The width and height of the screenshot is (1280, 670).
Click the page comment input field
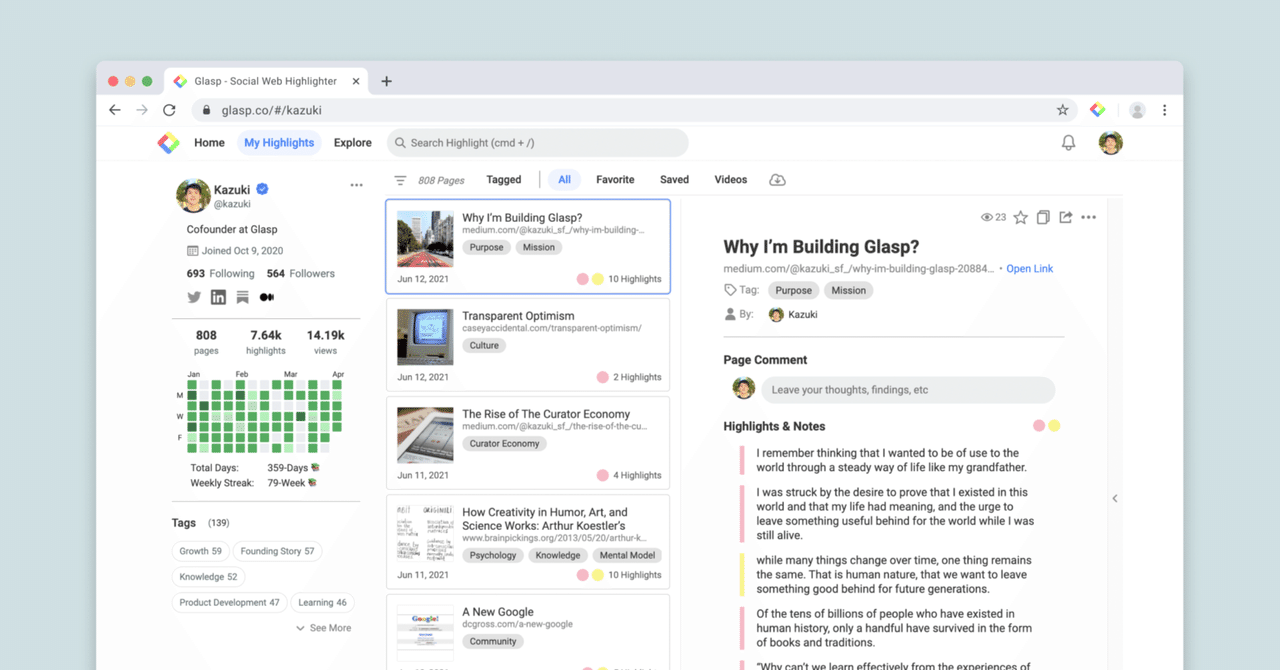coord(908,390)
